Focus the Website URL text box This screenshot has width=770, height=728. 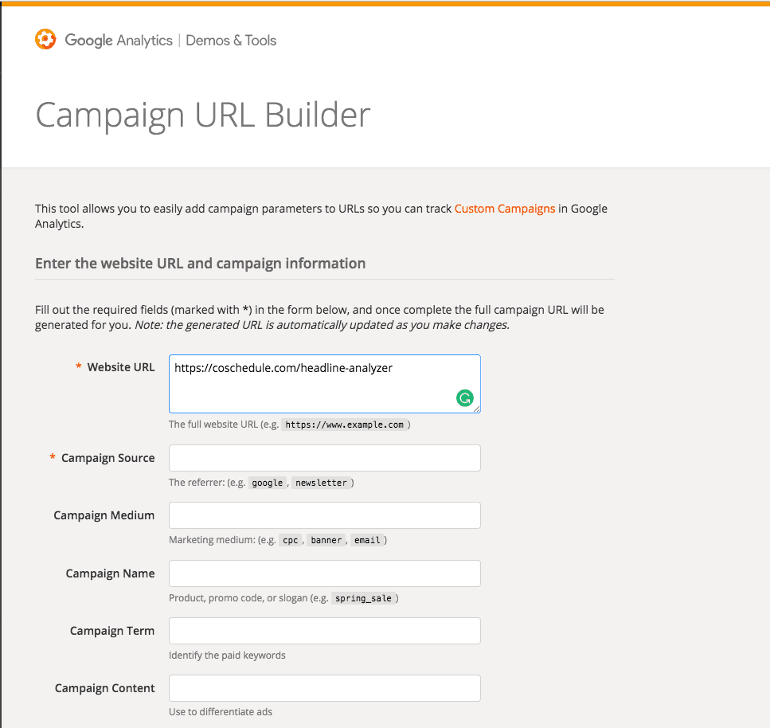325,384
